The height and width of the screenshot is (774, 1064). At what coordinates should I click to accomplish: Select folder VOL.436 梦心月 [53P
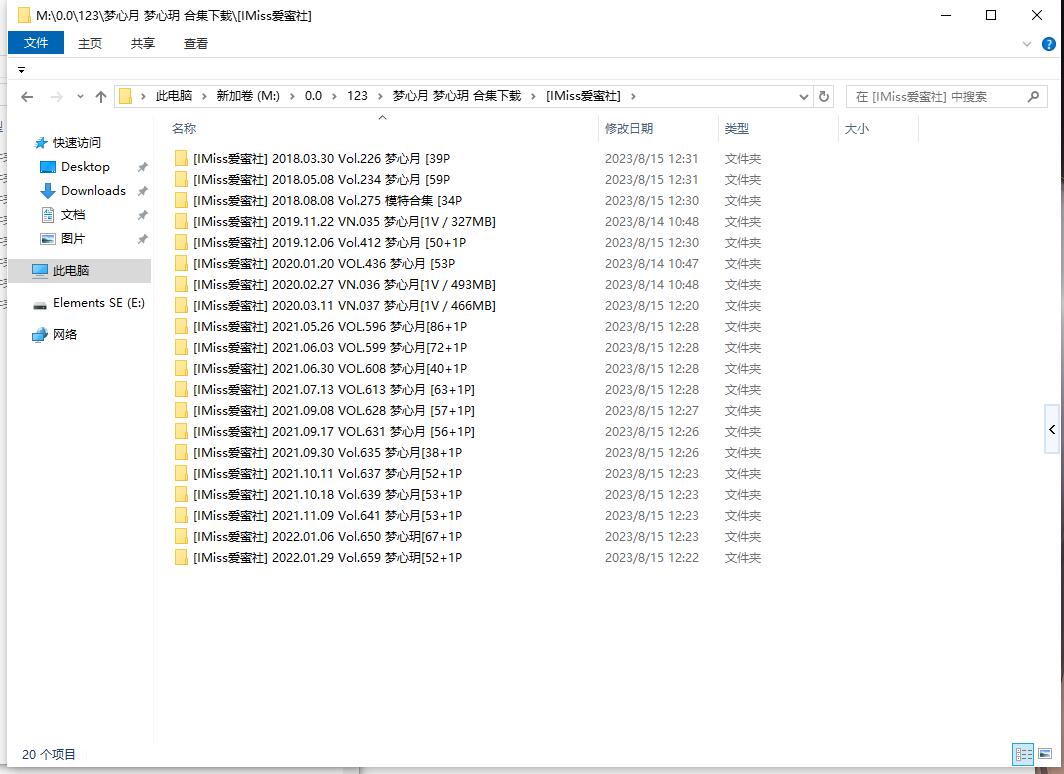[x=324, y=264]
